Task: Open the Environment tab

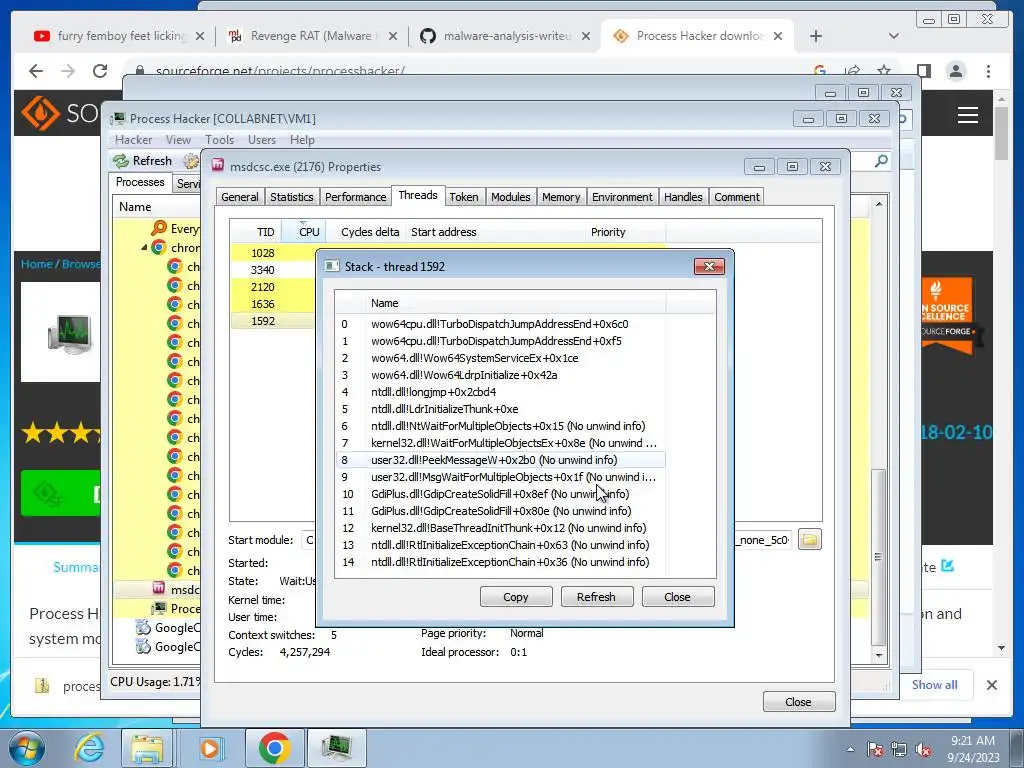Action: tap(622, 197)
